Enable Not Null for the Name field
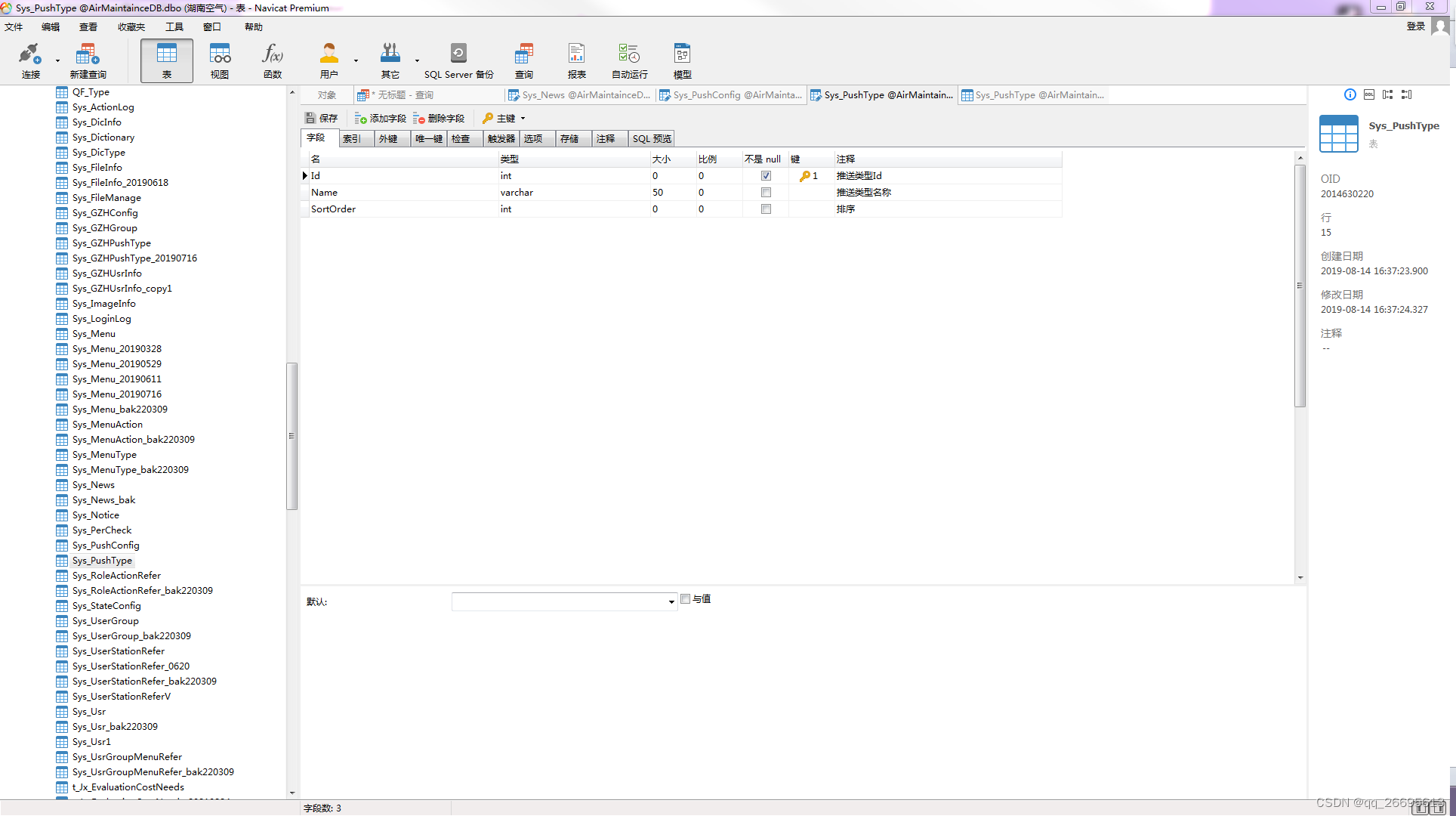The image size is (1456, 816). click(766, 193)
